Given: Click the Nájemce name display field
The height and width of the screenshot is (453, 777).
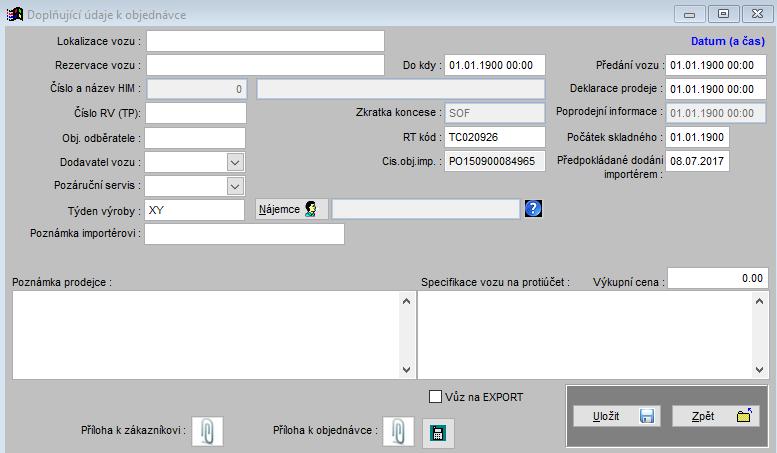Looking at the screenshot, I should pyautogui.click(x=426, y=209).
